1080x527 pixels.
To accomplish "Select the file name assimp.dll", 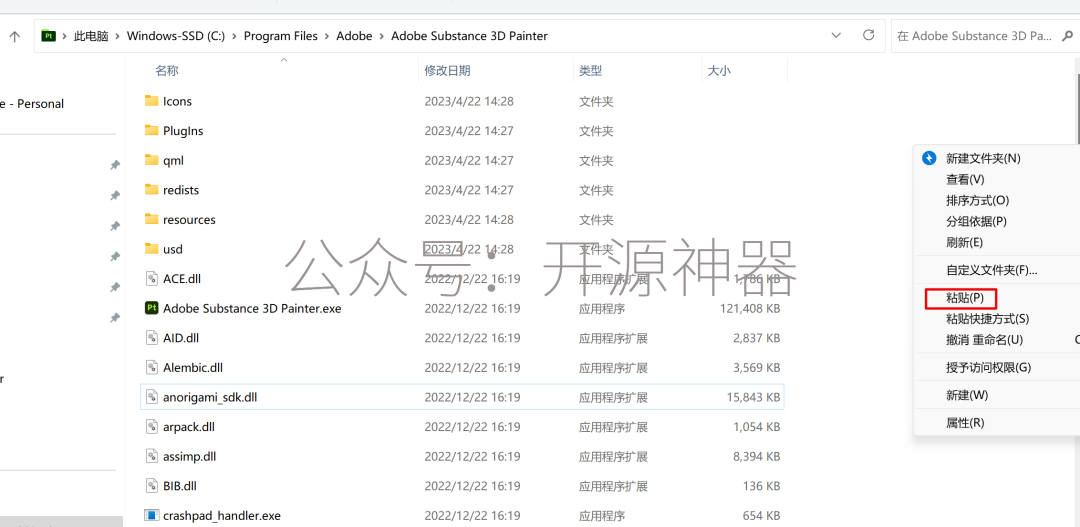I will (189, 457).
